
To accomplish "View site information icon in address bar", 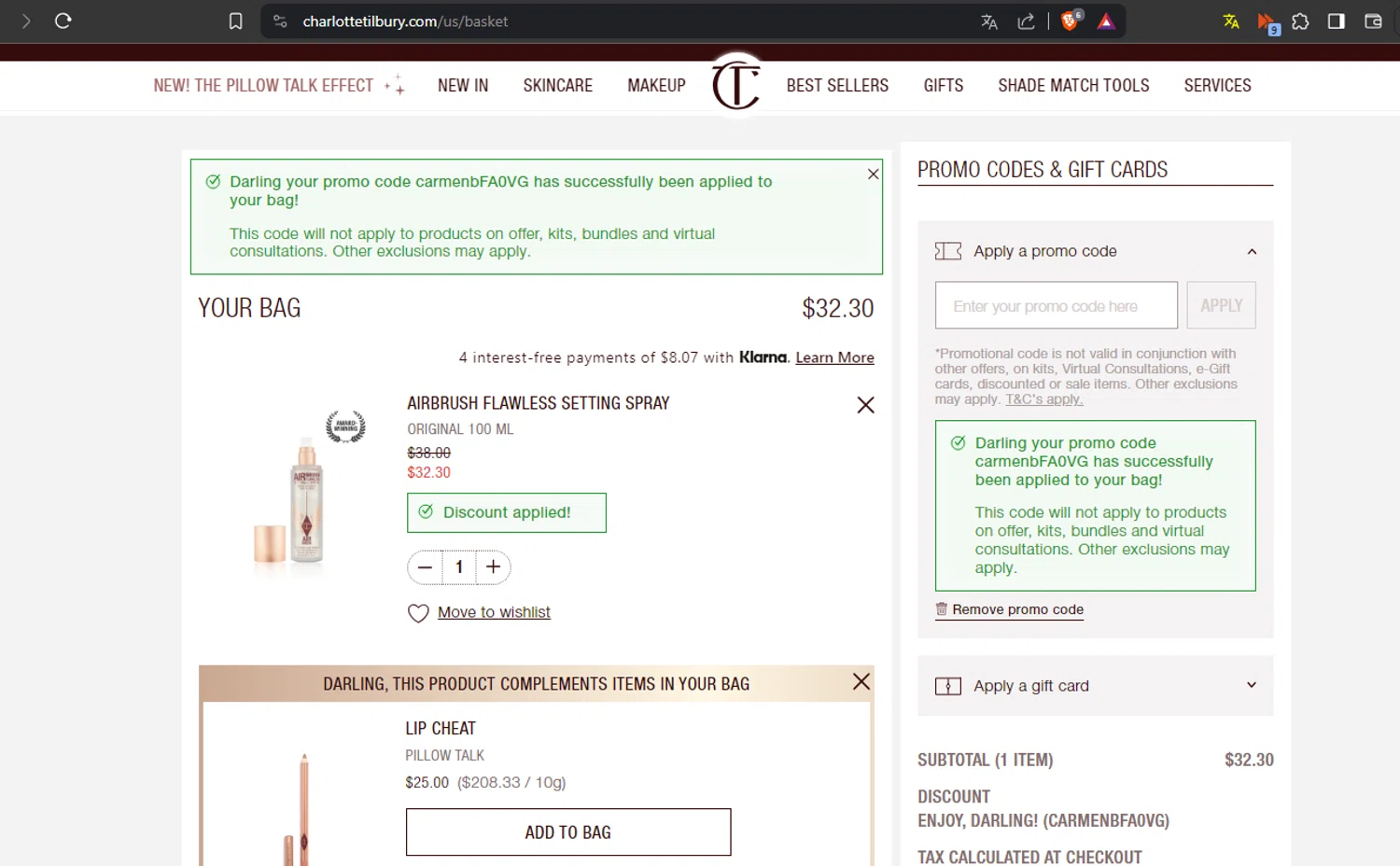I will tap(280, 21).
